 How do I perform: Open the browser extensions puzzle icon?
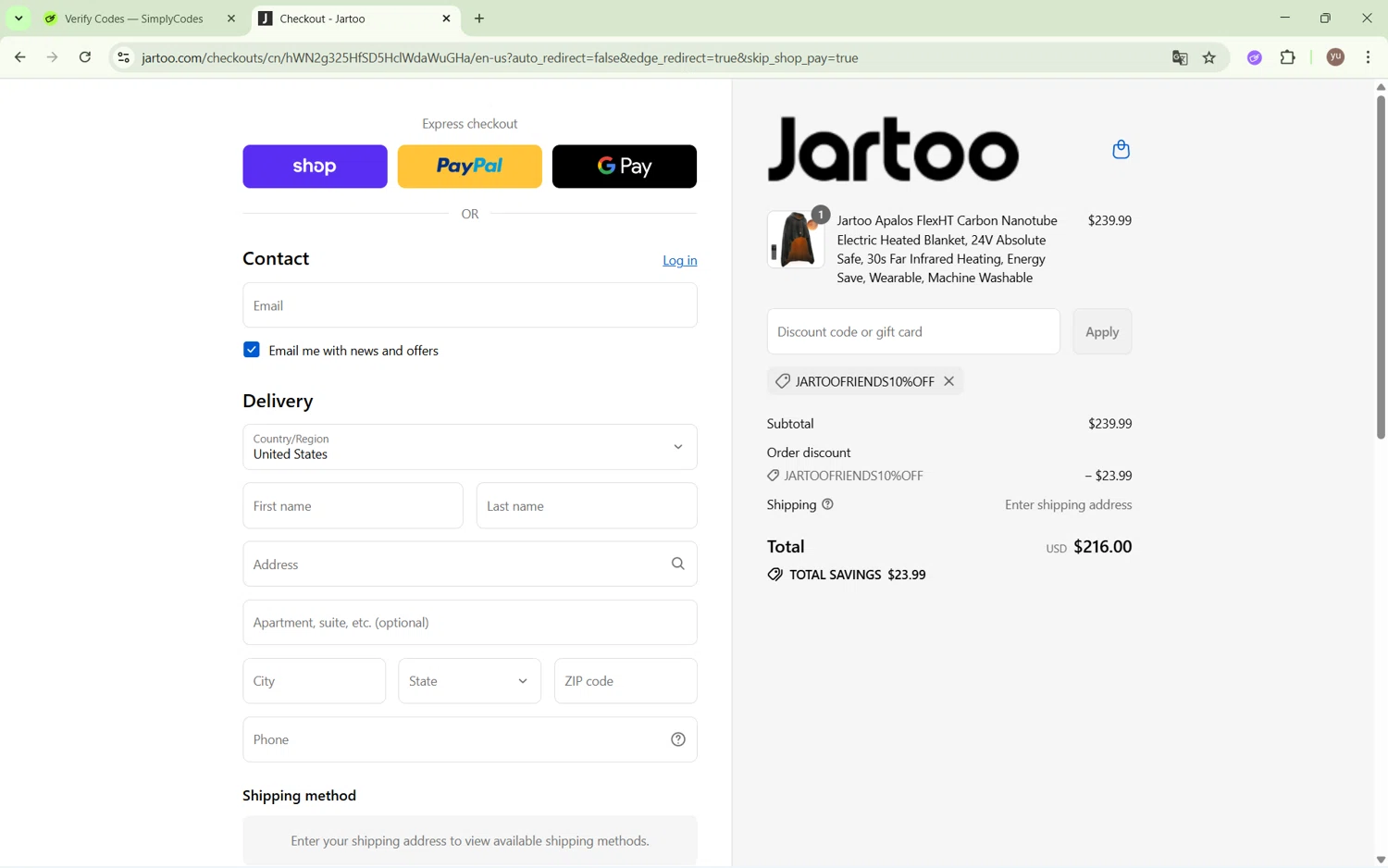tap(1288, 57)
